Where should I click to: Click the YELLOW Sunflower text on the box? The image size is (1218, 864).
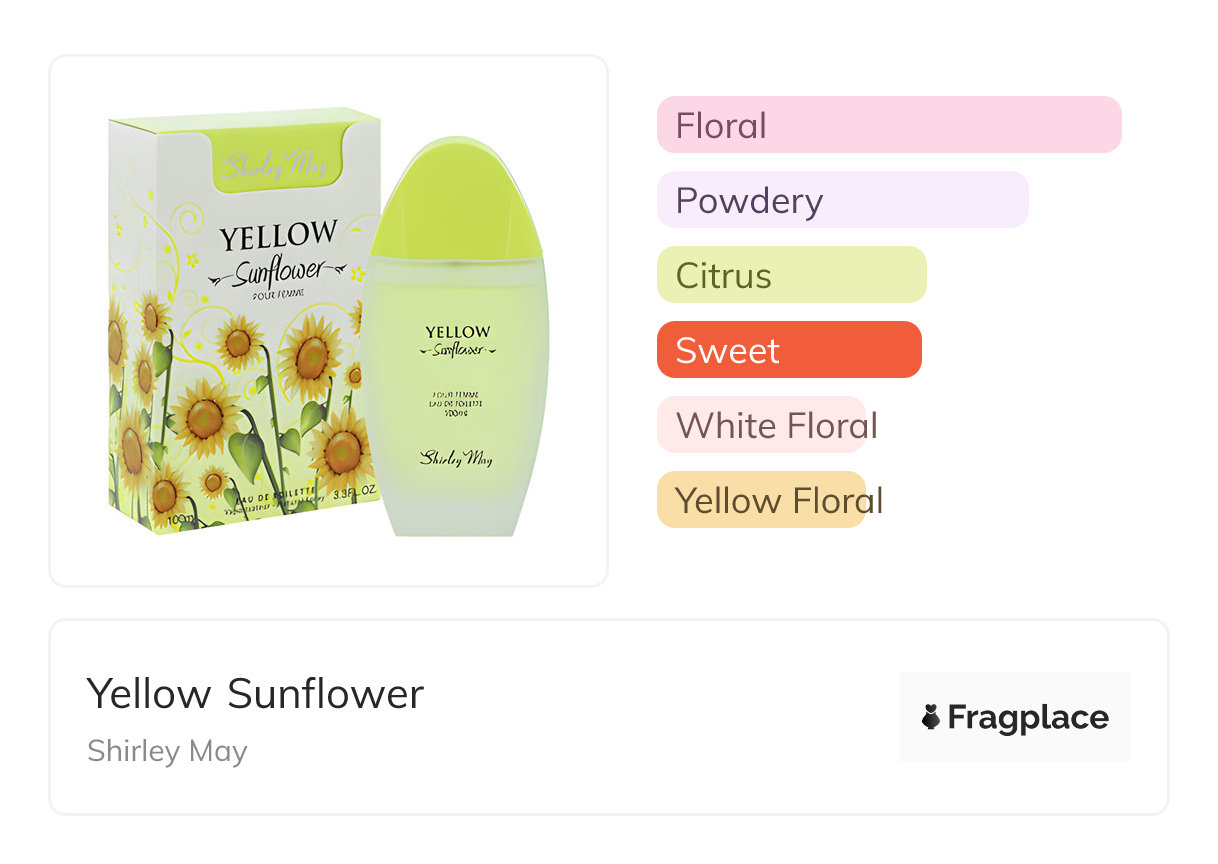pos(278,252)
